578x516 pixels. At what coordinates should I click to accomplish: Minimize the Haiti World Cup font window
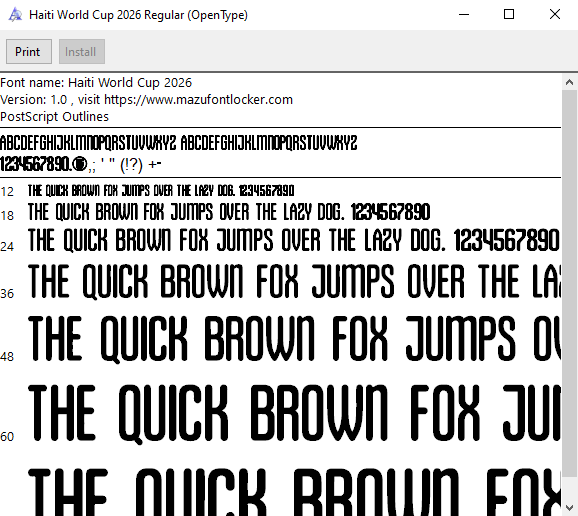(464, 15)
